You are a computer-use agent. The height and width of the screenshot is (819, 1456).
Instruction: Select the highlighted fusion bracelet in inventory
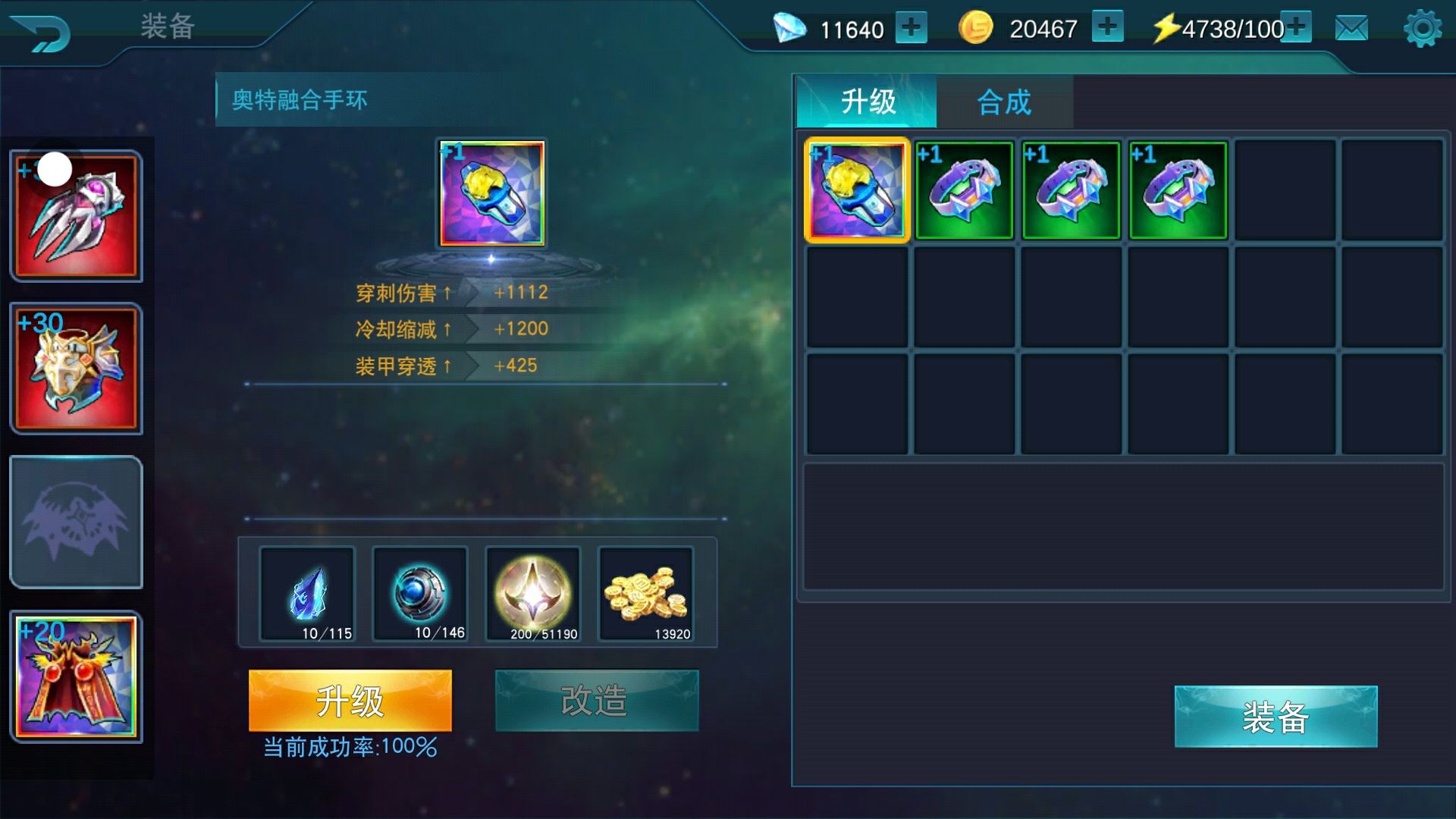click(x=857, y=190)
